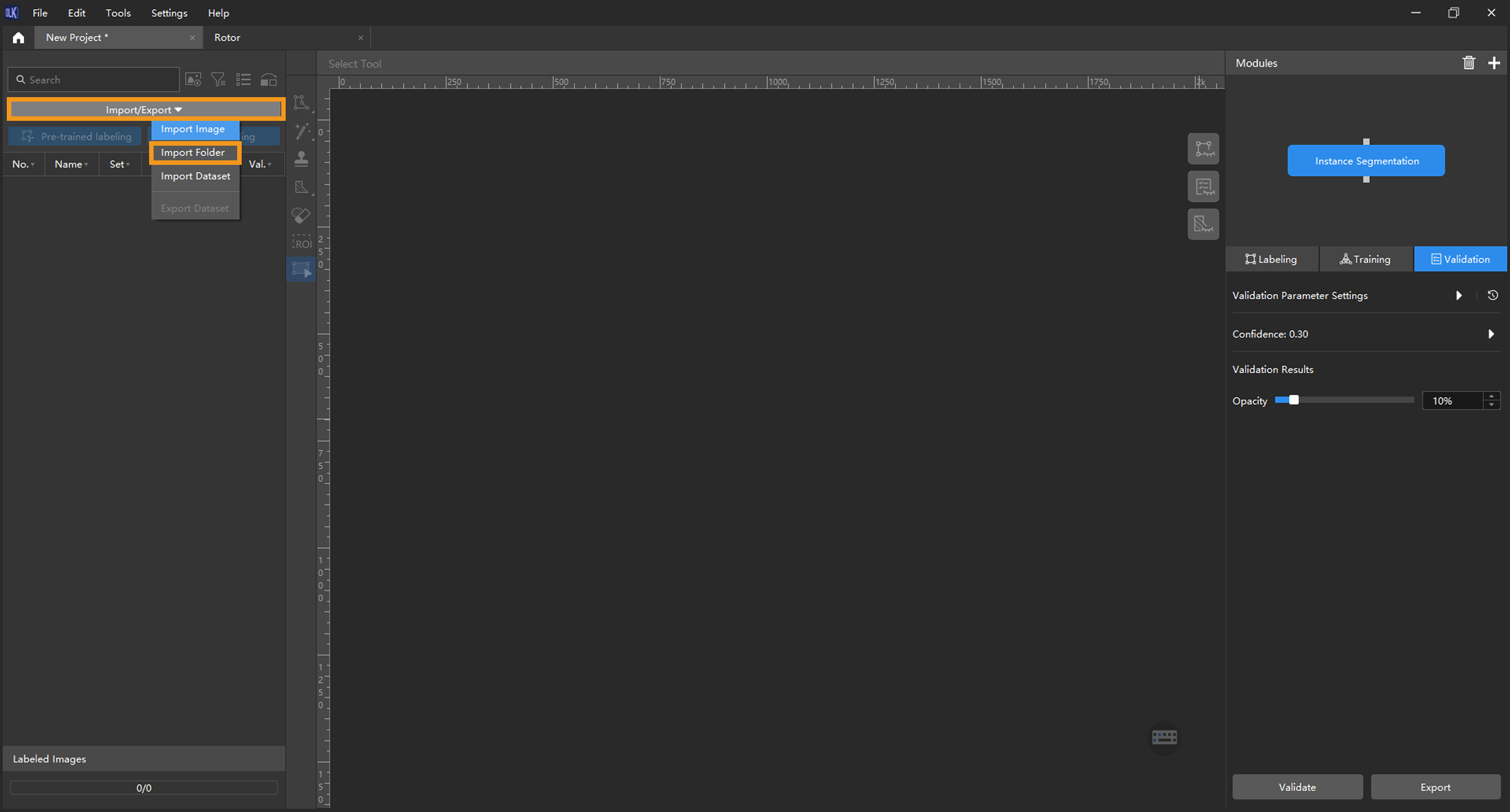Click the list view icon
Screen dimensions: 1510x812
(x=243, y=80)
